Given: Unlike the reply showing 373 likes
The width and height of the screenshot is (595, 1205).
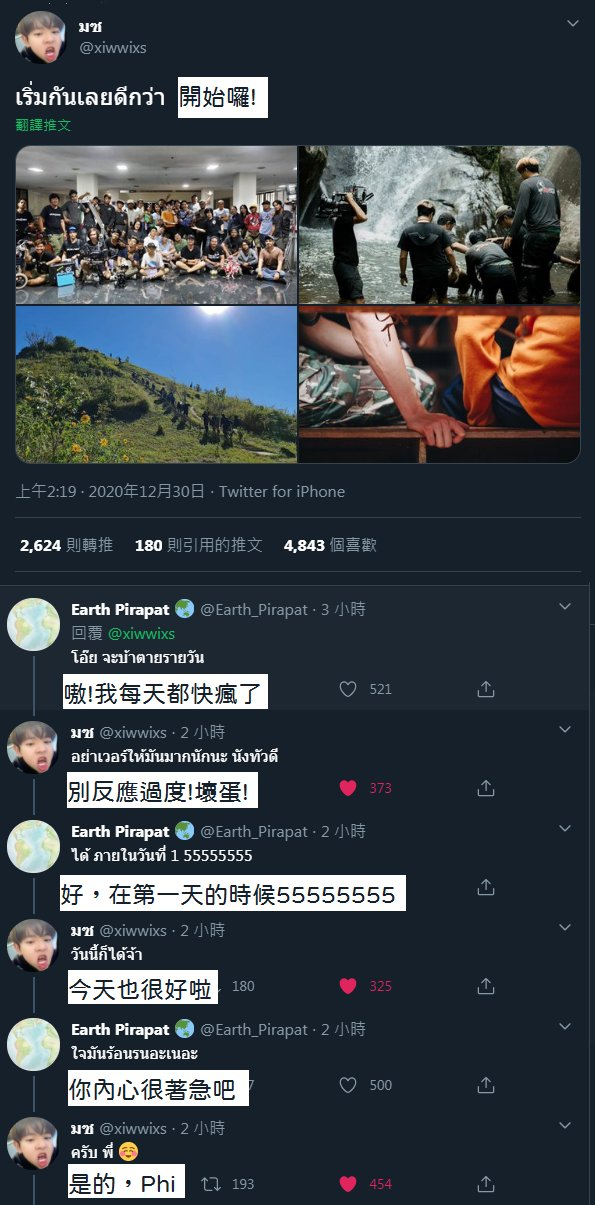Looking at the screenshot, I should tap(348, 788).
